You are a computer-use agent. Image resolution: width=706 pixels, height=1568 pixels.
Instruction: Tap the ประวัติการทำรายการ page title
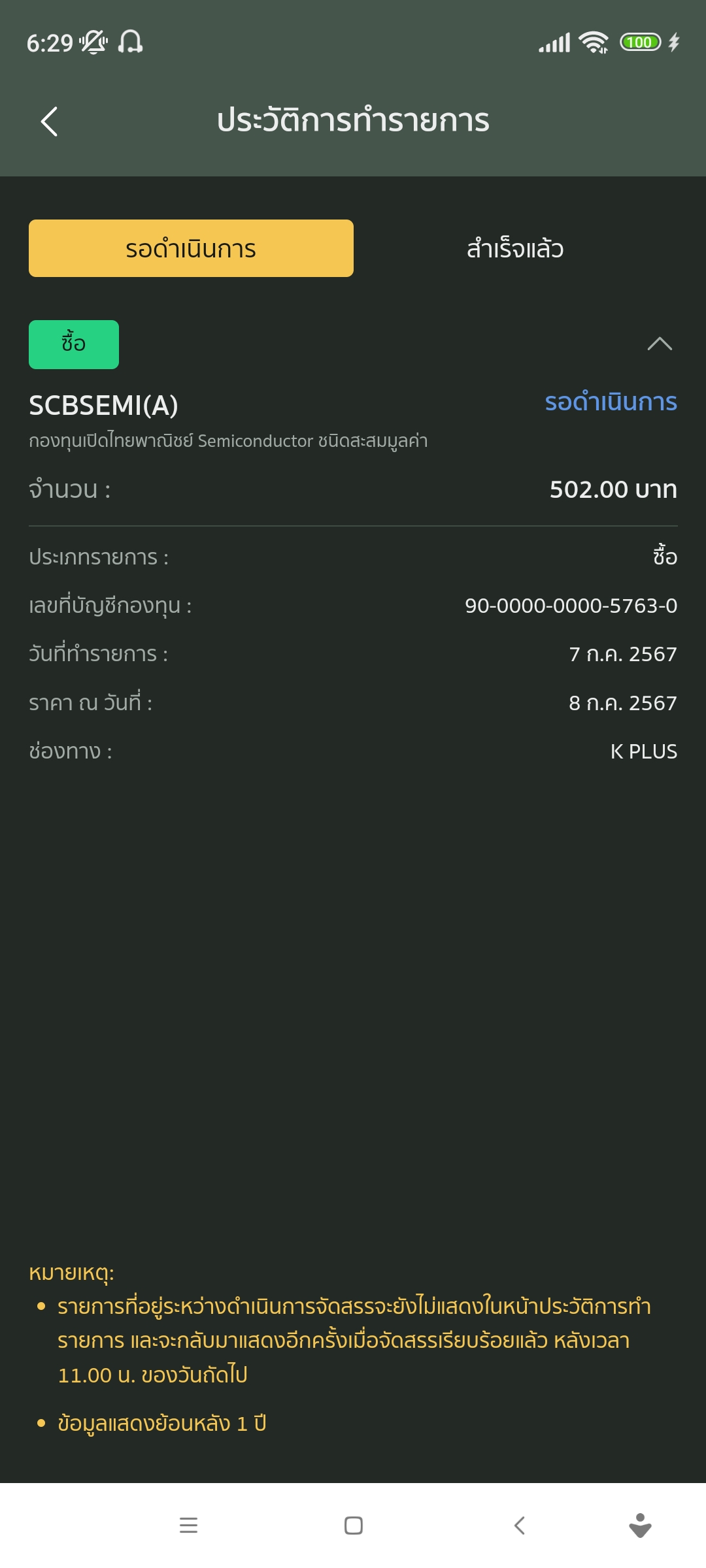(353, 121)
